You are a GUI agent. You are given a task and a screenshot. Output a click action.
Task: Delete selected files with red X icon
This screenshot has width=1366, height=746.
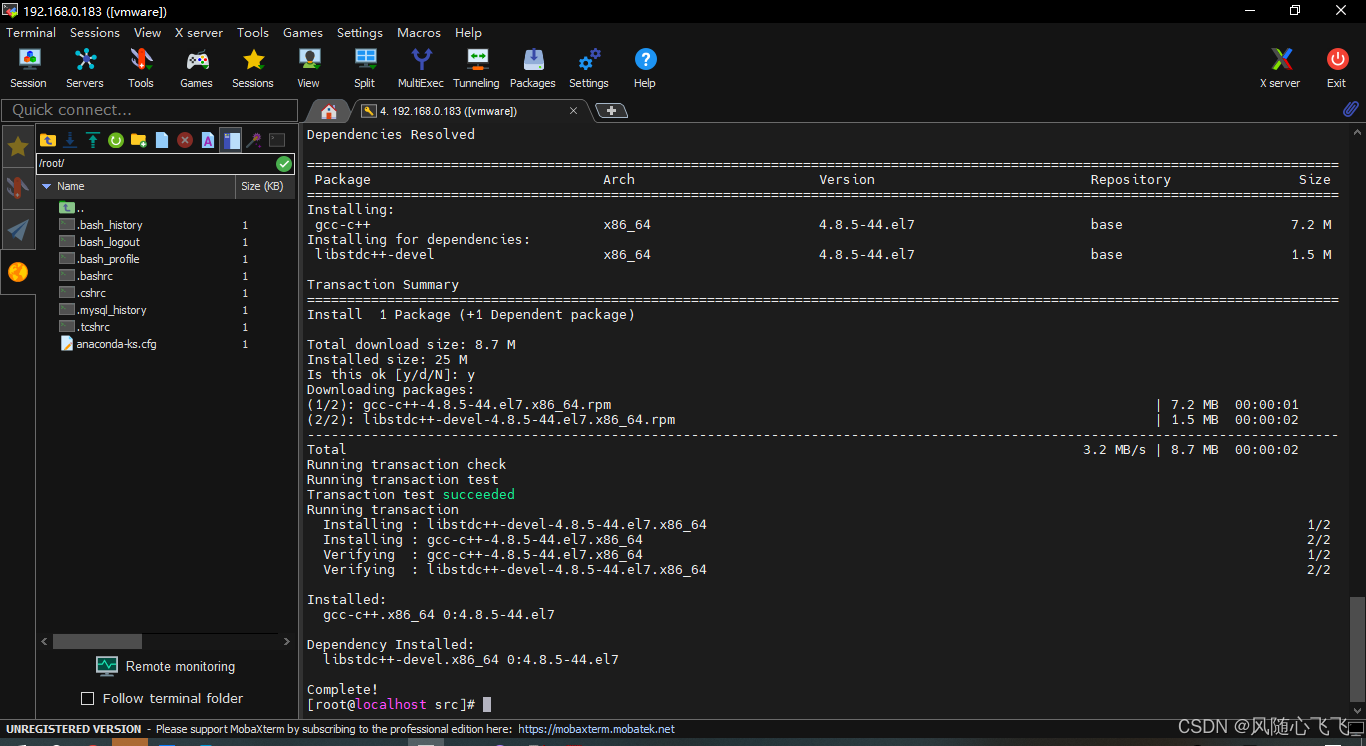pos(185,140)
